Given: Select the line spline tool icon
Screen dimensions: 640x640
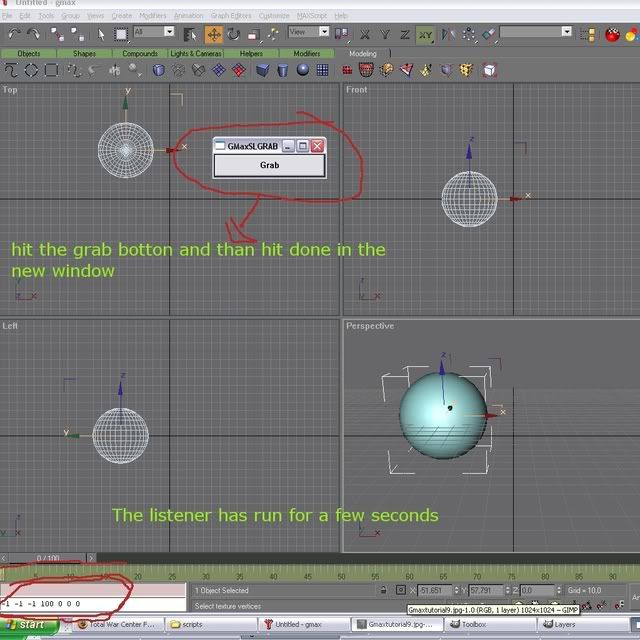Looking at the screenshot, I should click(x=11, y=70).
